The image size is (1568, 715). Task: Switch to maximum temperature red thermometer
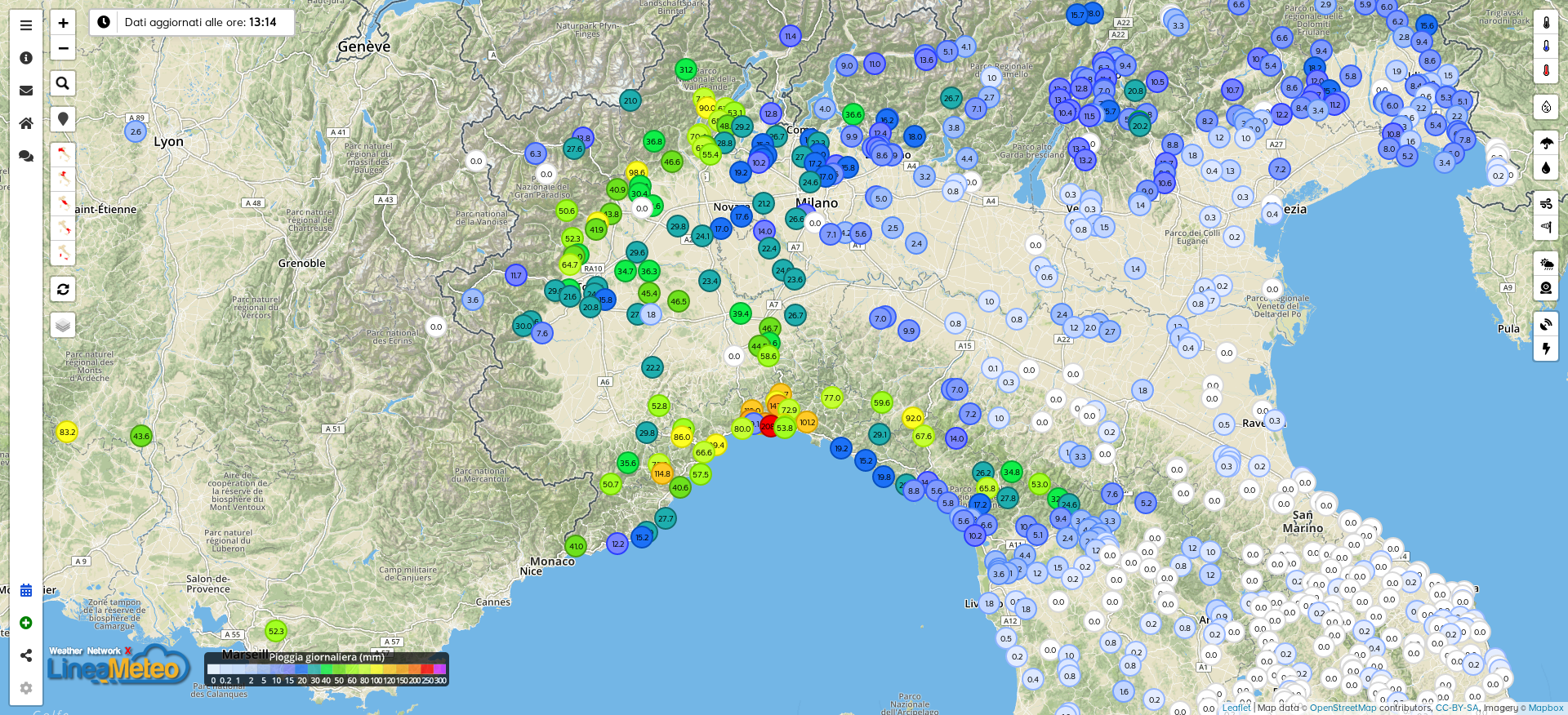tap(1546, 71)
